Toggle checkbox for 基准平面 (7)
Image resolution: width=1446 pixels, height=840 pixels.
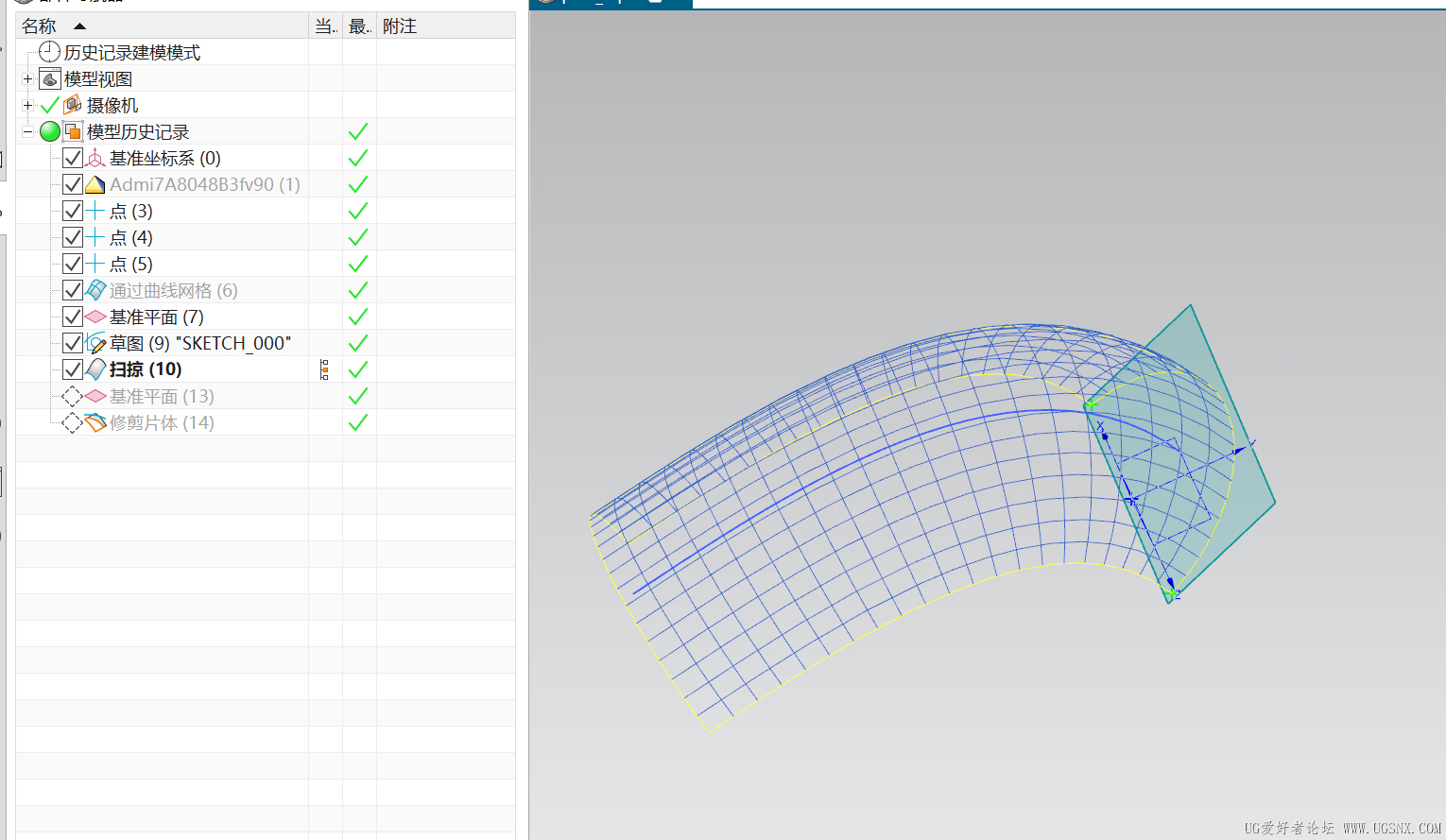[73, 317]
